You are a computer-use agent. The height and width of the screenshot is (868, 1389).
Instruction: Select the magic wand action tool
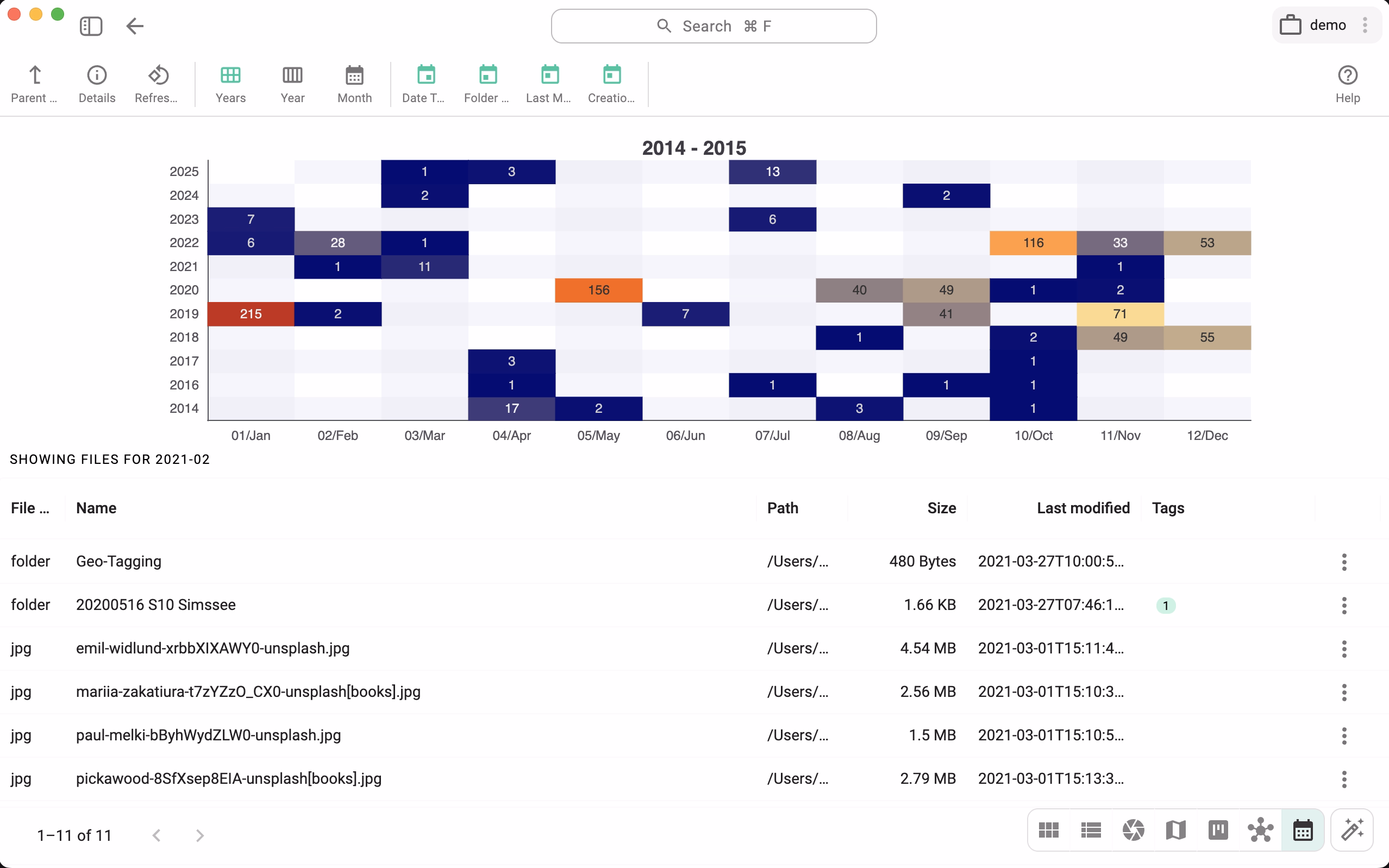click(1353, 829)
